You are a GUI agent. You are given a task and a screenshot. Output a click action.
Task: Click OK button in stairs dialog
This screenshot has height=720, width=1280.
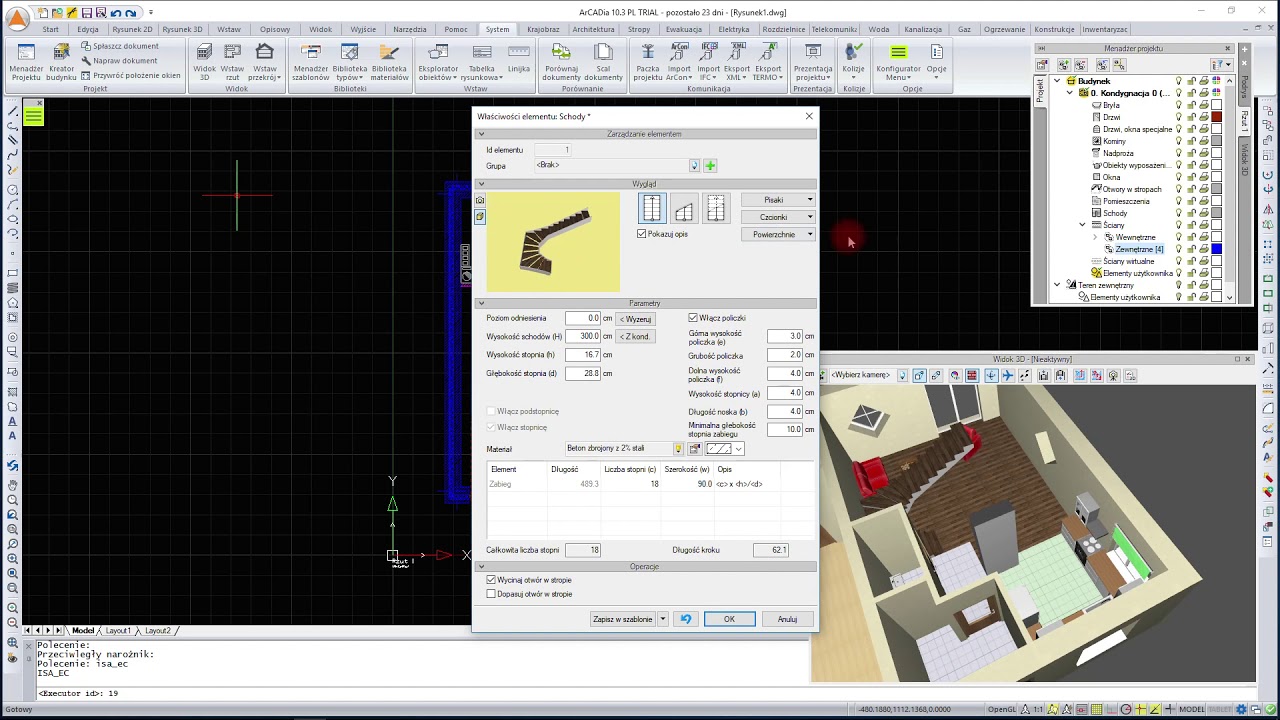pyautogui.click(x=729, y=619)
